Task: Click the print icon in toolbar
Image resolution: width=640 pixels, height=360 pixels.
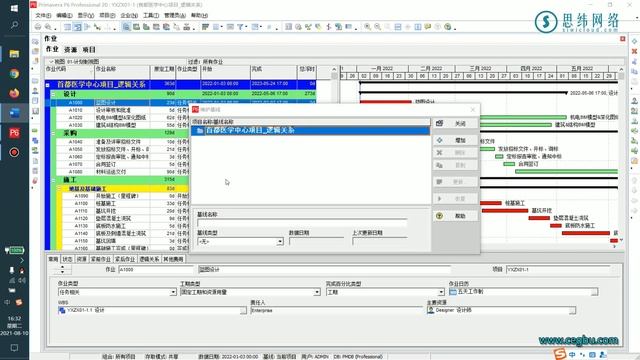Action: 38,27
